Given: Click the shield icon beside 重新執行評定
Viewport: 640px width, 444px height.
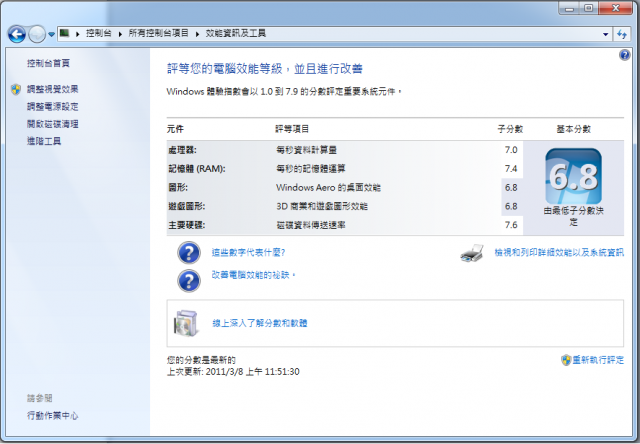Looking at the screenshot, I should [x=566, y=360].
